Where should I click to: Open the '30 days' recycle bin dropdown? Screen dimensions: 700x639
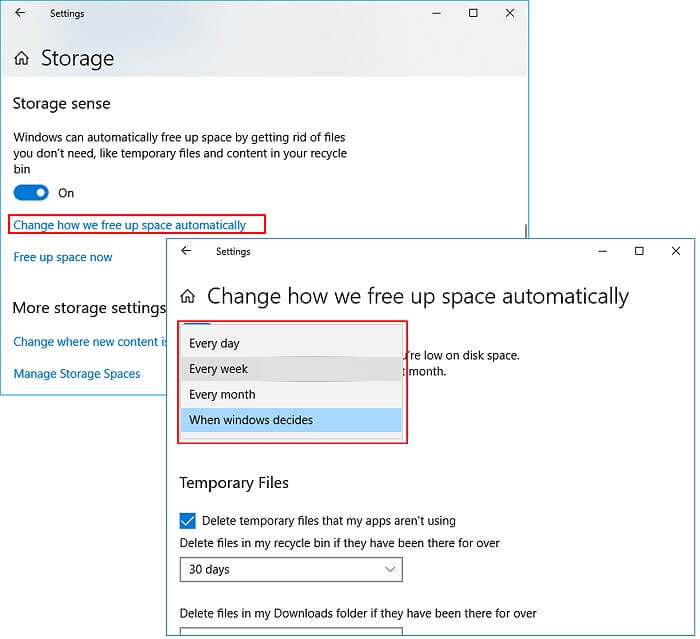click(x=291, y=570)
